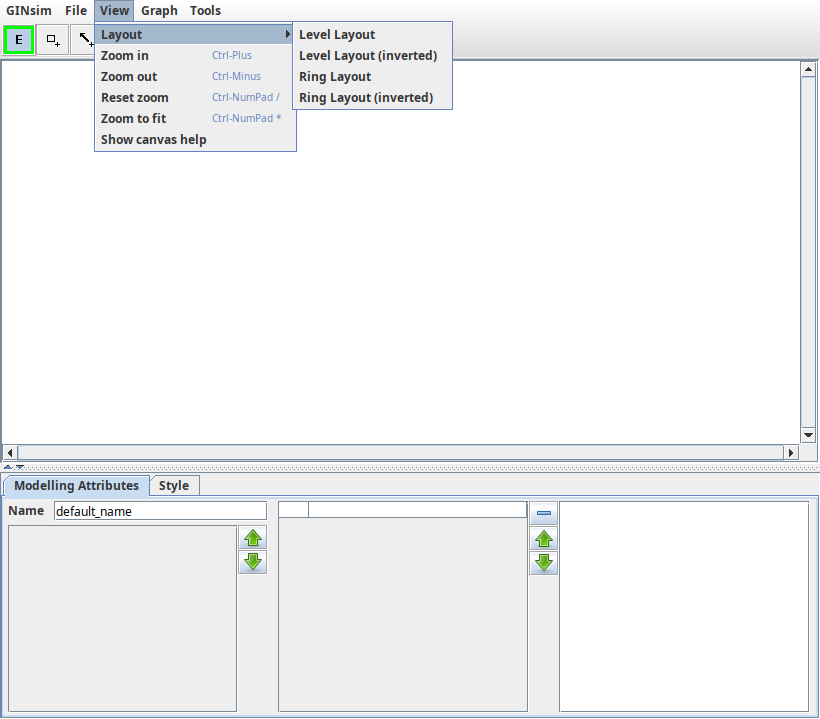Click the green up arrow beside the Name list
This screenshot has height=719, width=820.
253,538
